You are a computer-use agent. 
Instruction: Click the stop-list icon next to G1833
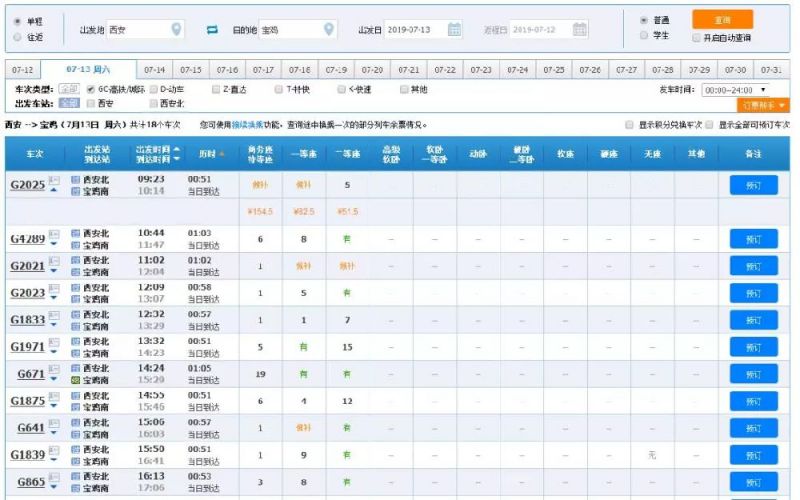point(54,315)
